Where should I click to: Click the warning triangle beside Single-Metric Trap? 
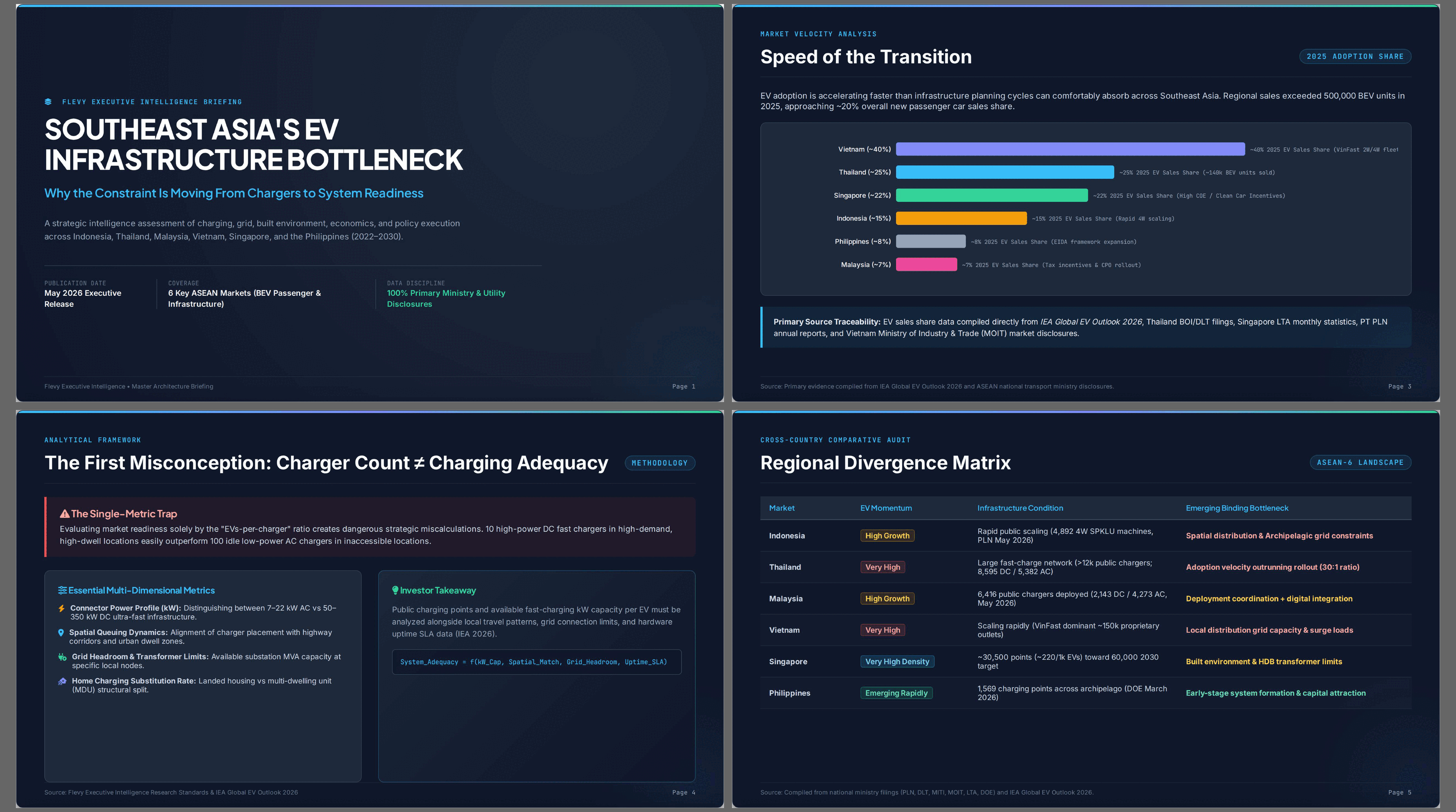65,513
